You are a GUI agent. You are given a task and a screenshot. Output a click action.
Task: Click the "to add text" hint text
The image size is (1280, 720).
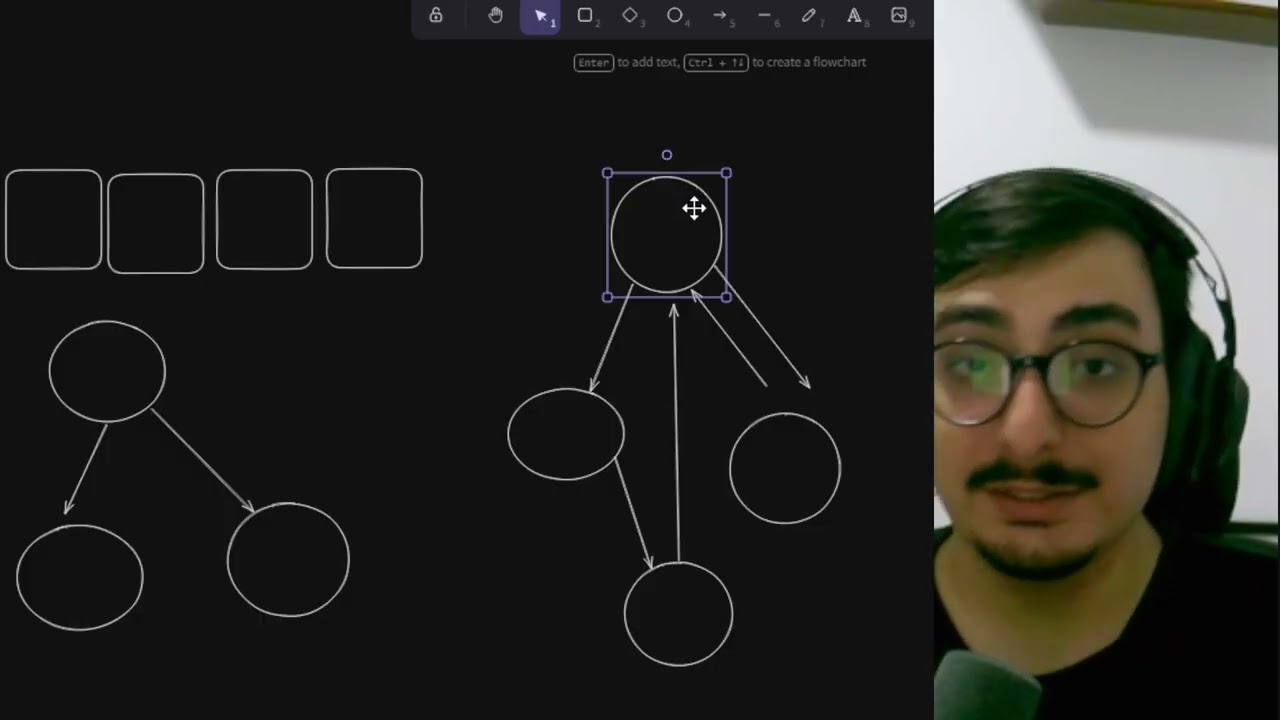(x=647, y=62)
